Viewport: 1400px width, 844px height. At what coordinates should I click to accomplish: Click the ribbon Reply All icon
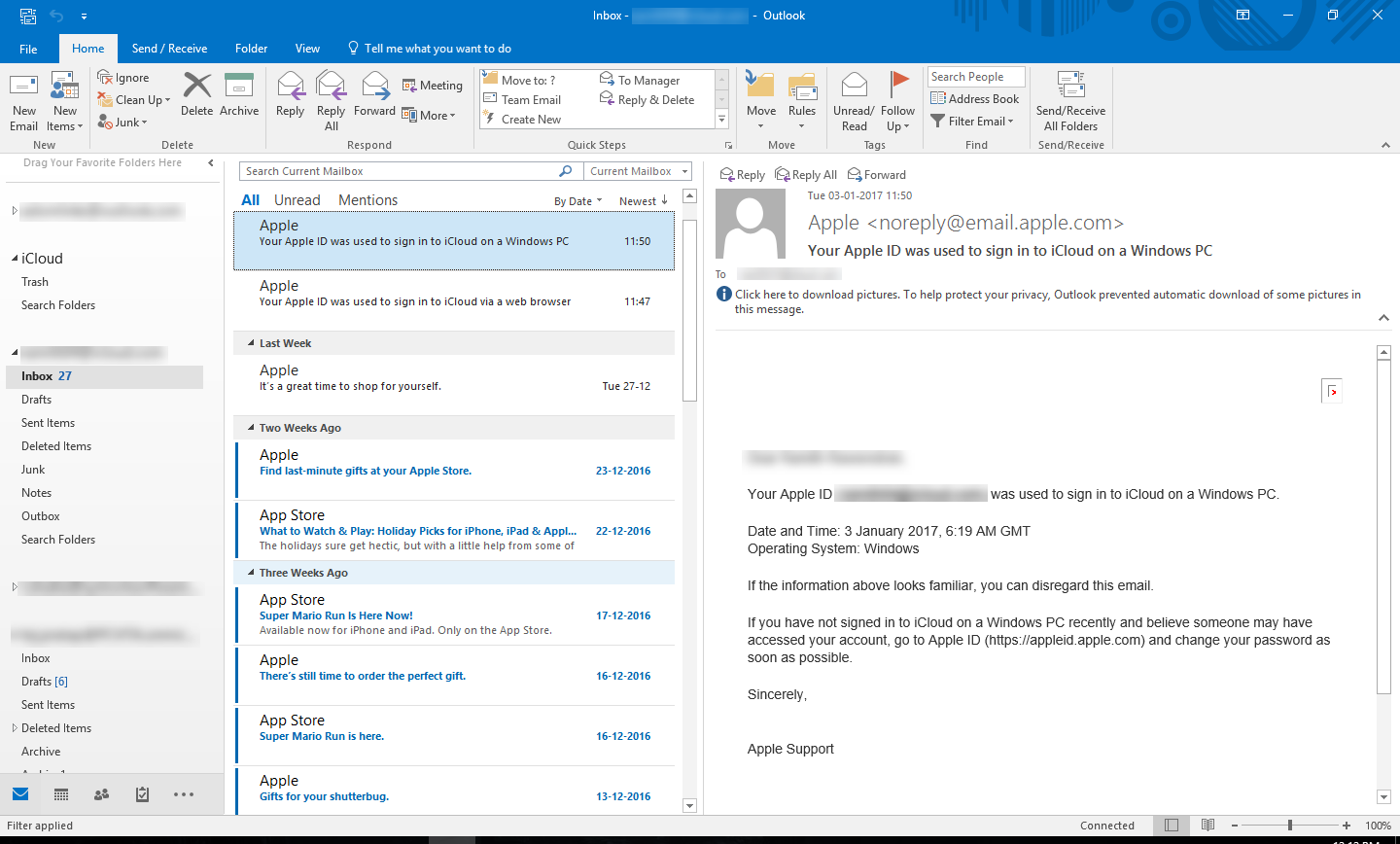pyautogui.click(x=332, y=86)
